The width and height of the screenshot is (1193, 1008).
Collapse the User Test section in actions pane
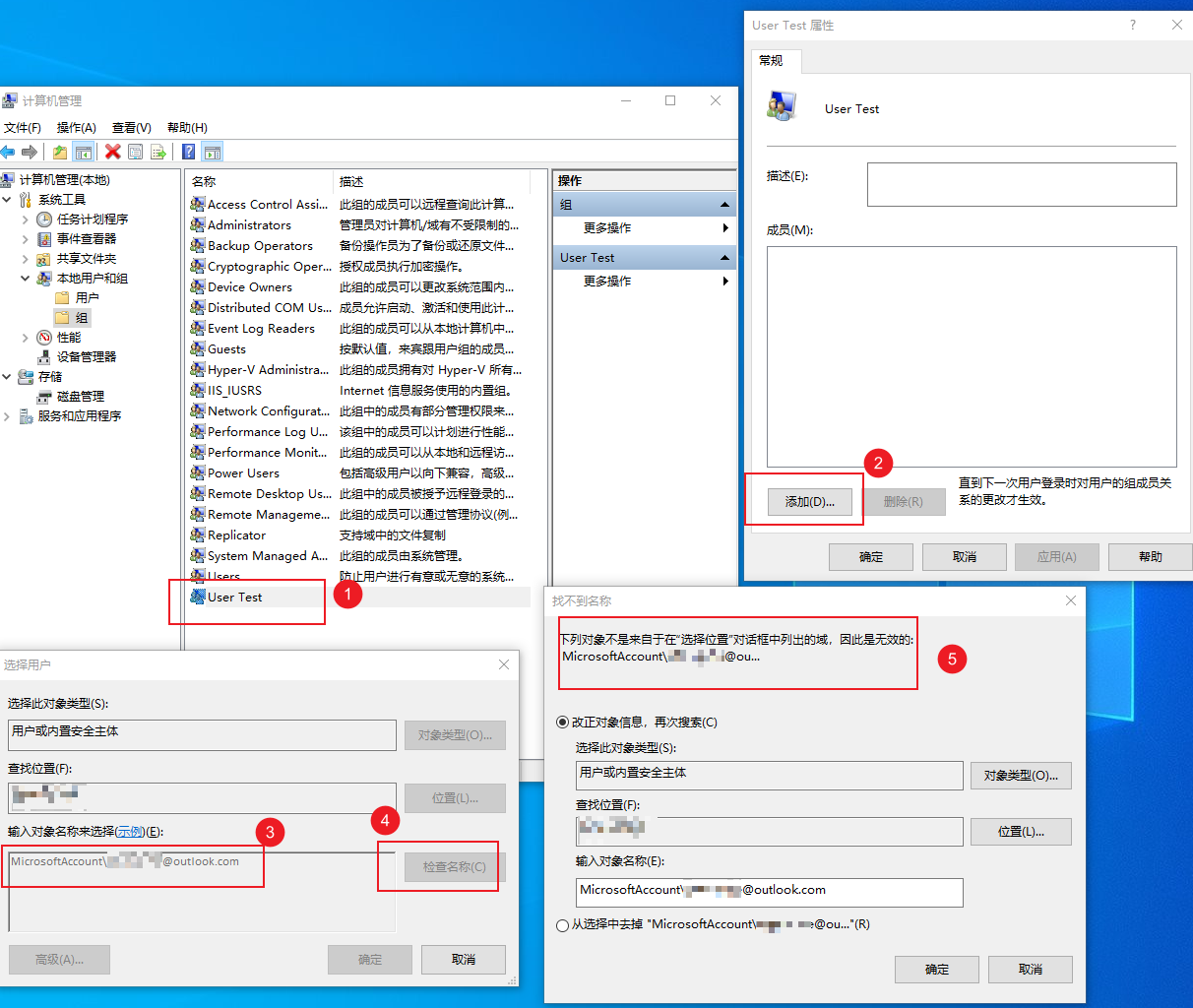(x=725, y=258)
